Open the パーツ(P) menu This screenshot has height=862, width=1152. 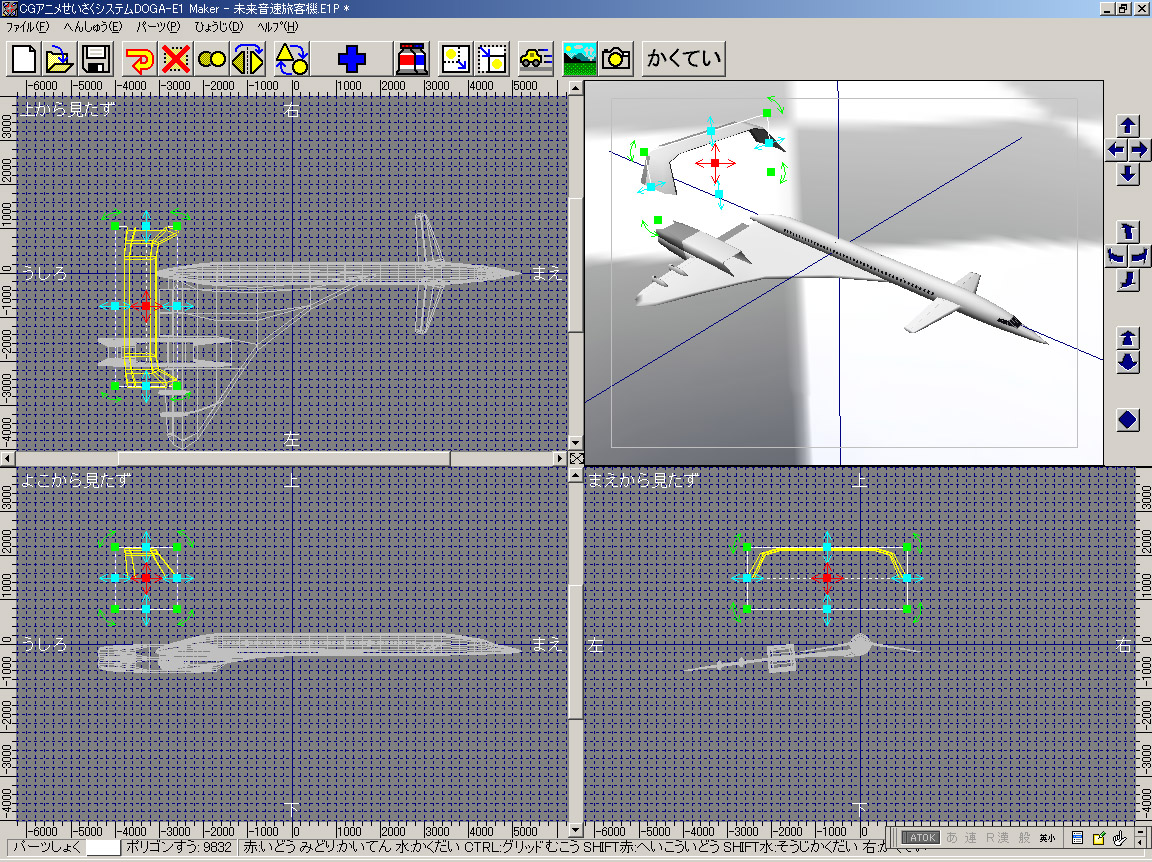tap(158, 26)
